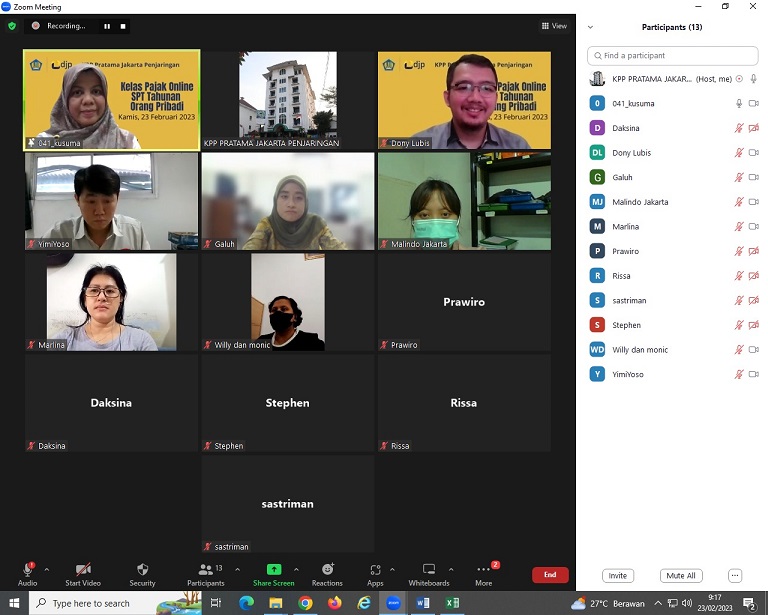
Task: Toggle the Audio mute microphone button
Action: 27,570
